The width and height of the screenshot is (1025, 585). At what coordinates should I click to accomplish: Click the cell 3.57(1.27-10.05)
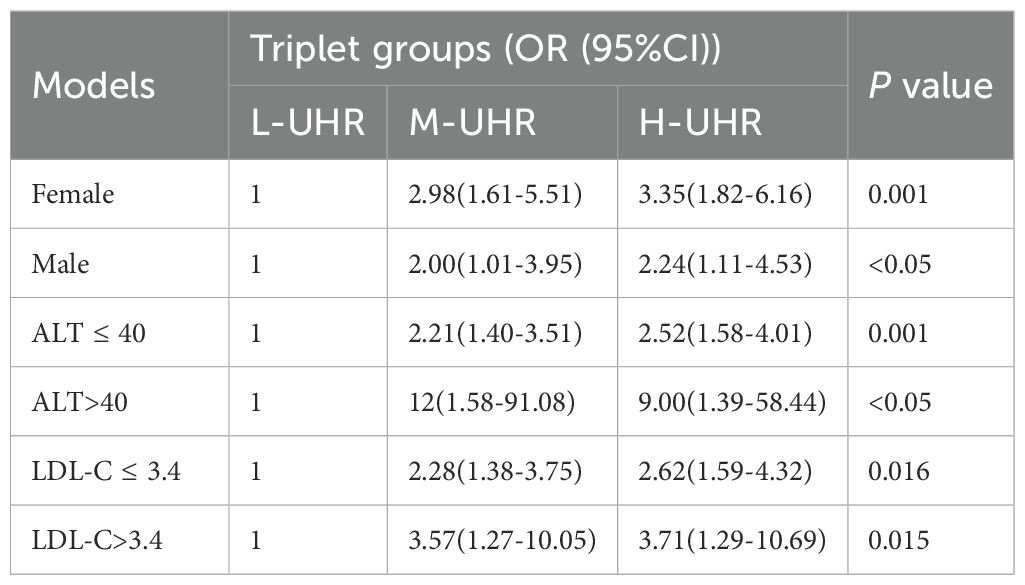coord(502,541)
